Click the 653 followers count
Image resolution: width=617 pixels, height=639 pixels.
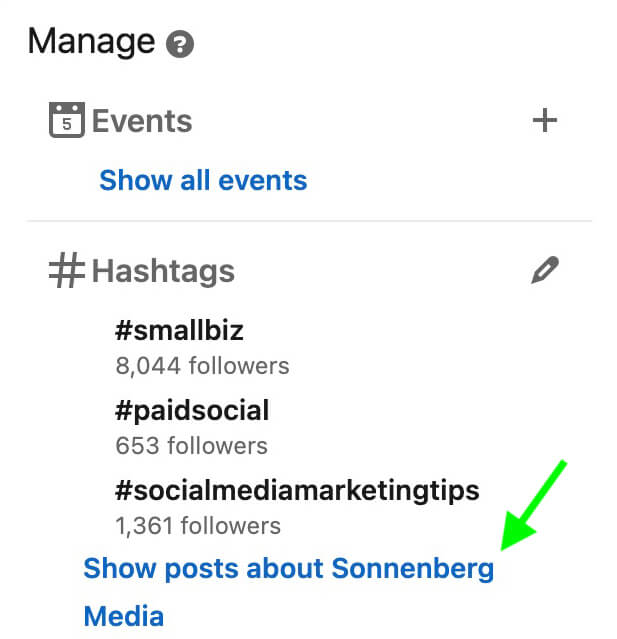click(191, 446)
